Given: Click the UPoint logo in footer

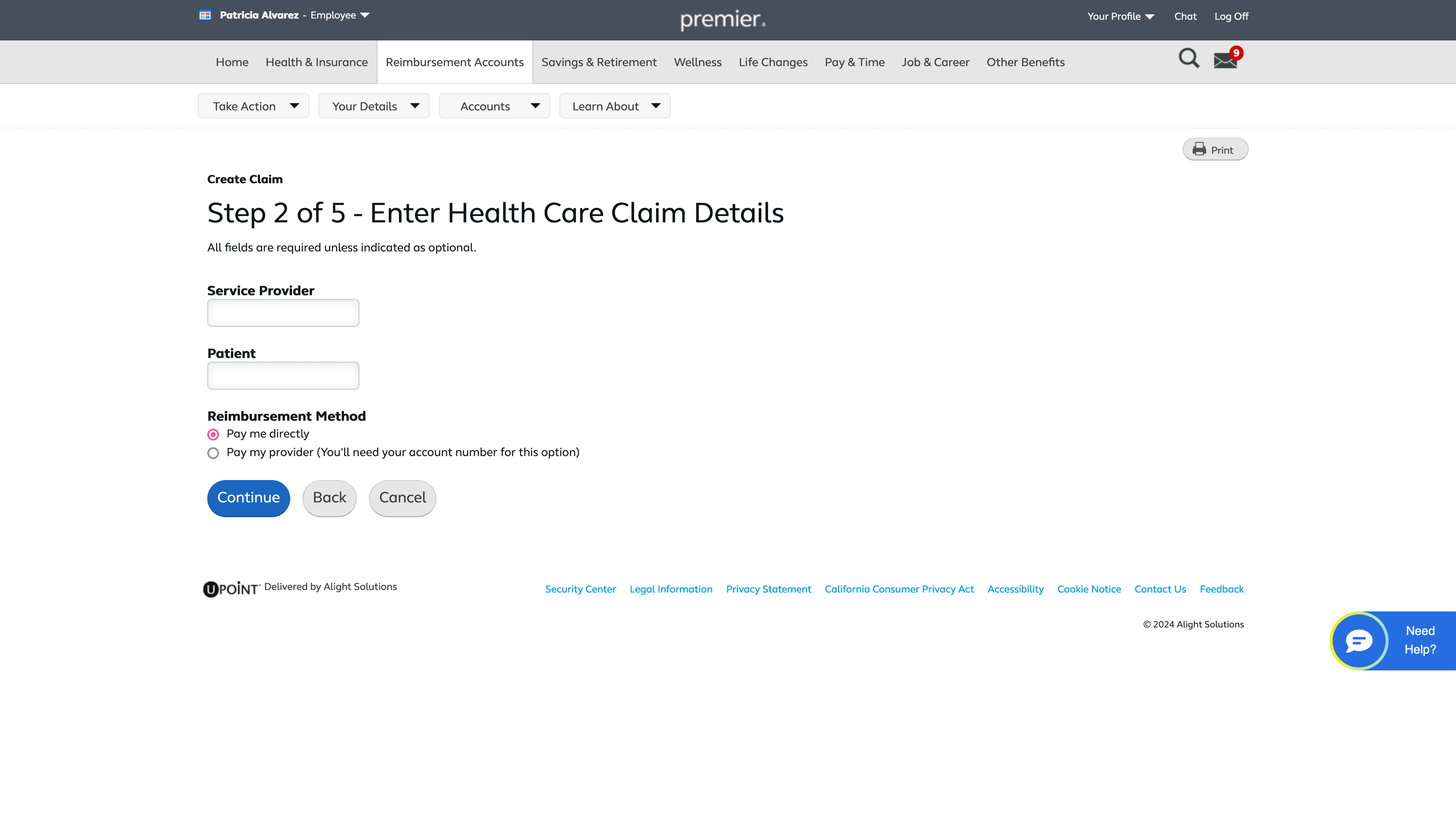Looking at the screenshot, I should [231, 588].
